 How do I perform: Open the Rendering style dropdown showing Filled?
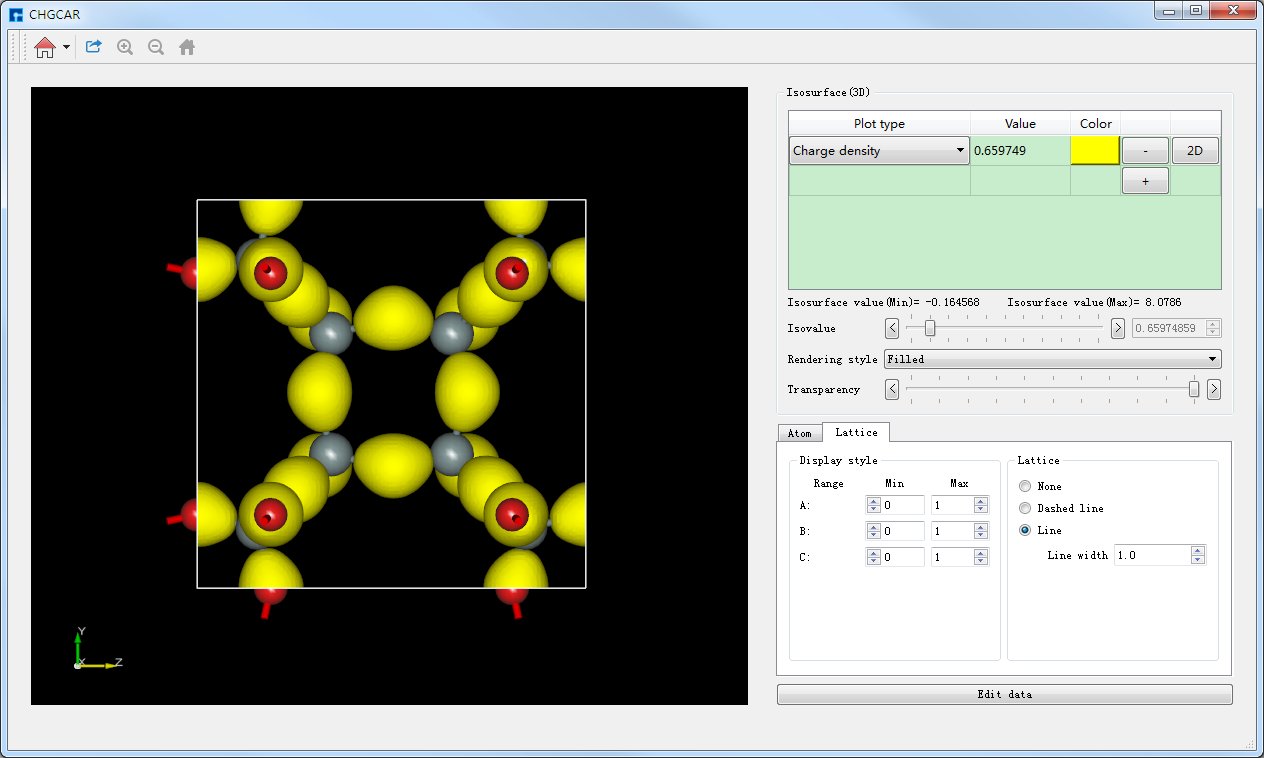click(1052, 359)
